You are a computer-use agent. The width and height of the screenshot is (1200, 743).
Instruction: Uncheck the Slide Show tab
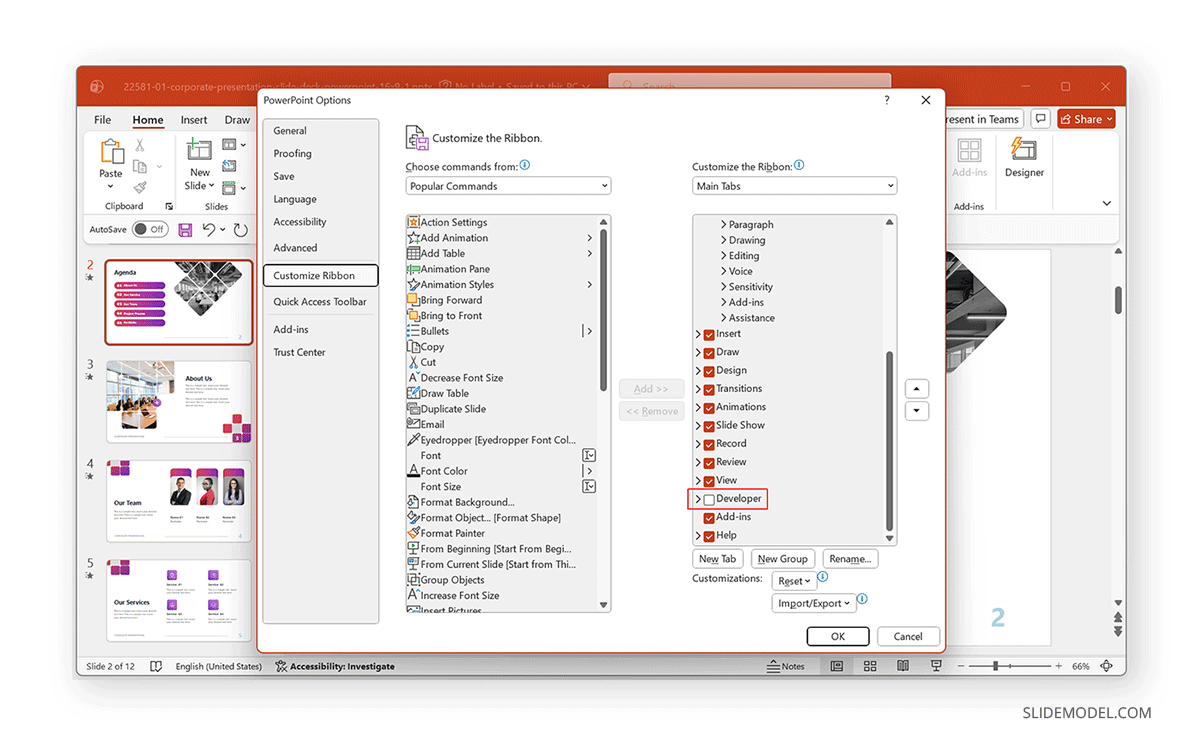(708, 425)
